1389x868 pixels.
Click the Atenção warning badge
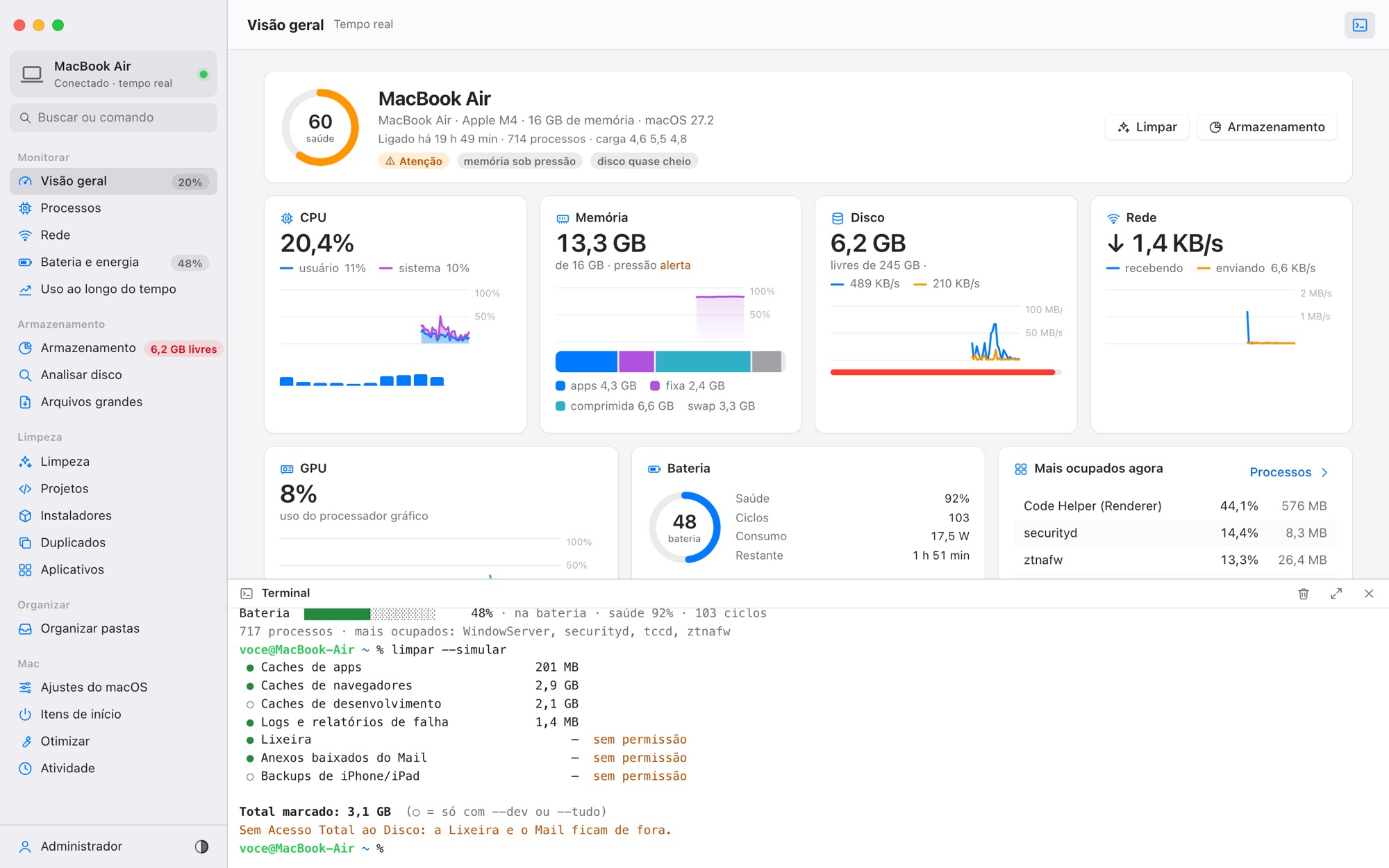click(x=414, y=161)
